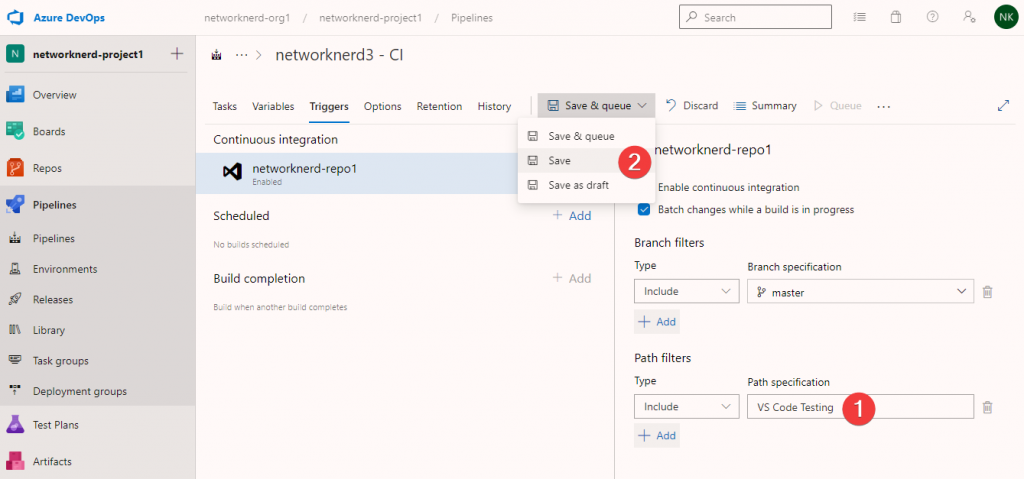The image size is (1024, 479).
Task: Open the Summary view
Action: pyautogui.click(x=765, y=106)
